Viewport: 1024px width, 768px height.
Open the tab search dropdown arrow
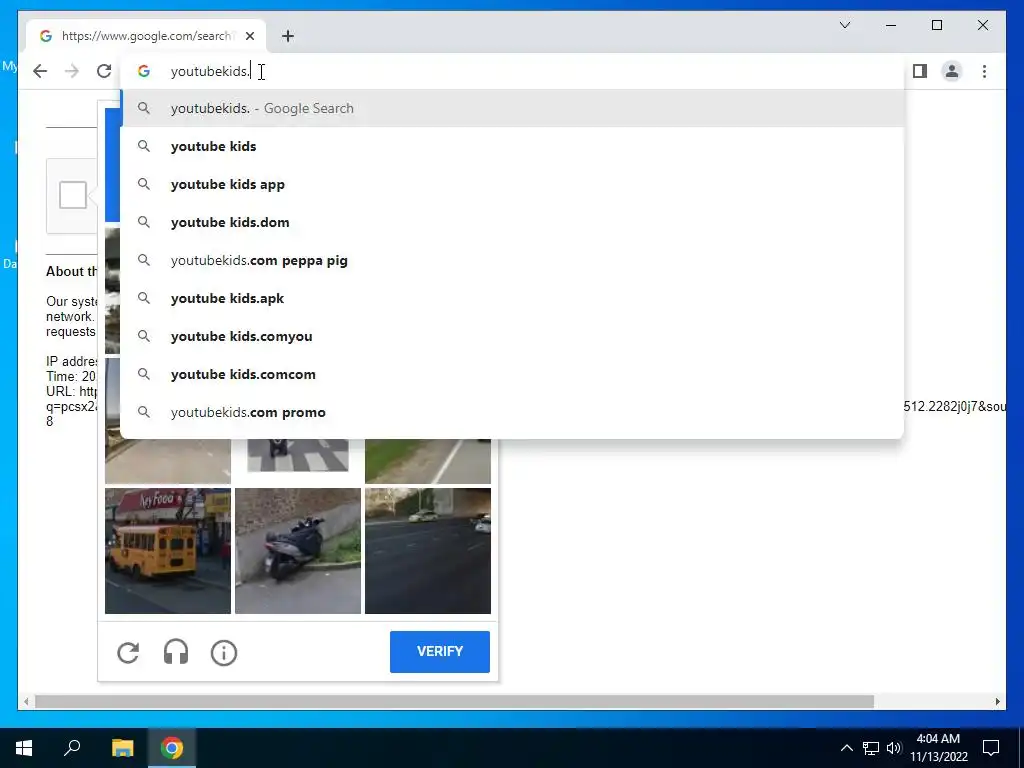844,25
